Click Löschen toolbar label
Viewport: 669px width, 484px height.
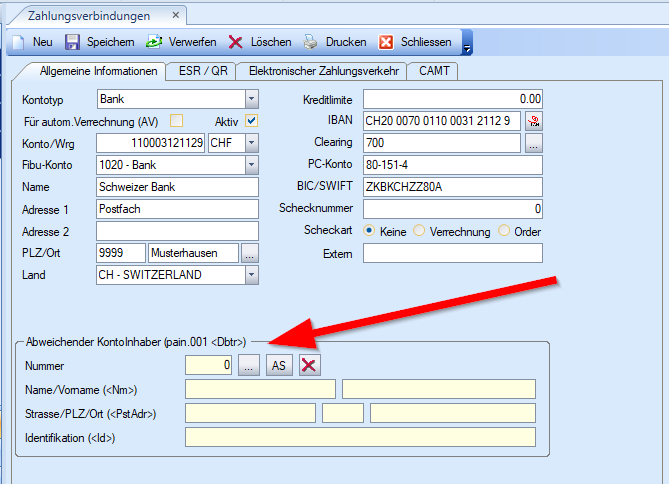coord(271,42)
